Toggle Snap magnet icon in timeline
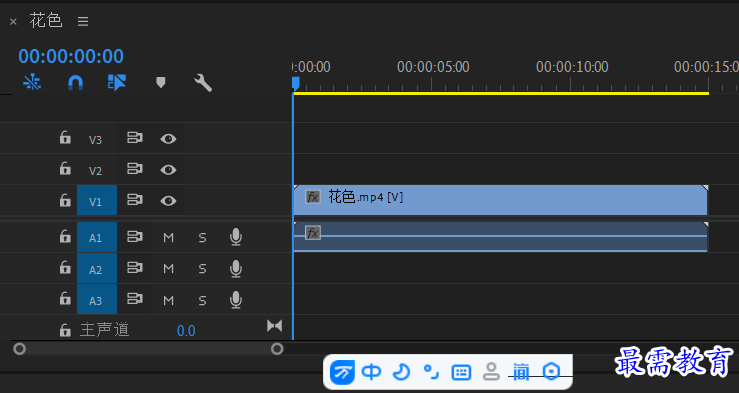The height and width of the screenshot is (393, 739). (x=75, y=83)
